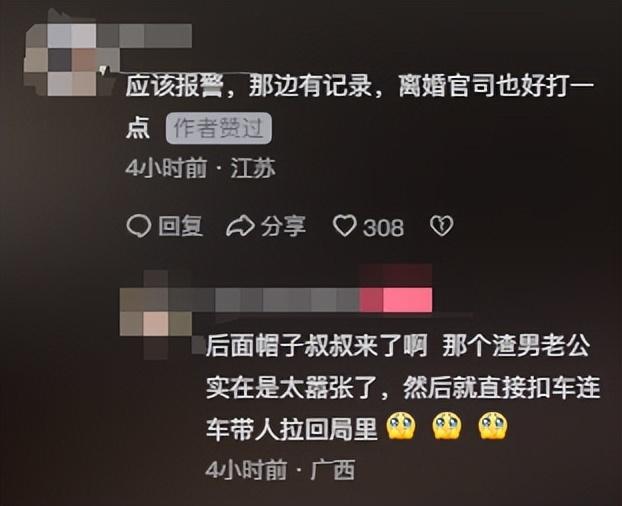Open the first commenter's blurred username

pyautogui.click(x=156, y=36)
